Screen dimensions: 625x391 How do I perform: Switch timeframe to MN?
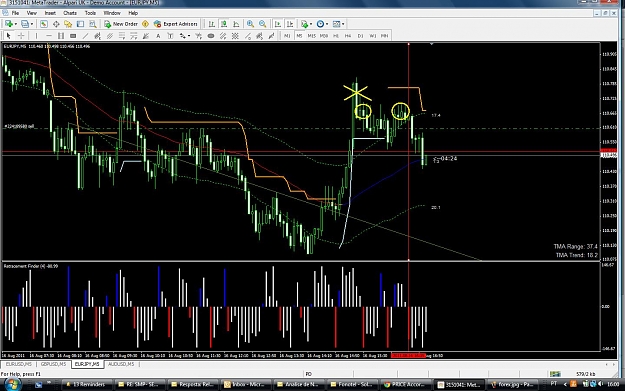point(384,36)
